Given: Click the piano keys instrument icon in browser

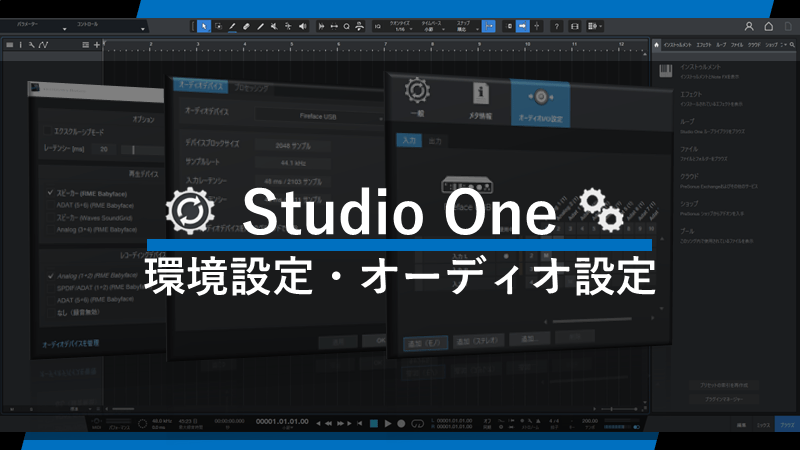Looking at the screenshot, I should 666,71.
